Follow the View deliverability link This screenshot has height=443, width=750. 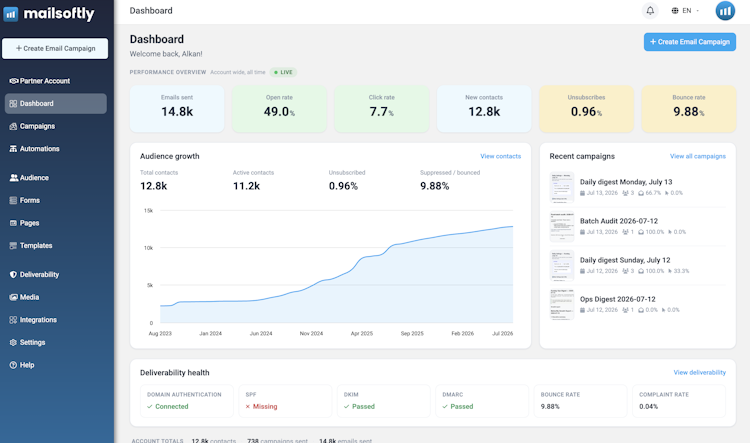point(699,373)
